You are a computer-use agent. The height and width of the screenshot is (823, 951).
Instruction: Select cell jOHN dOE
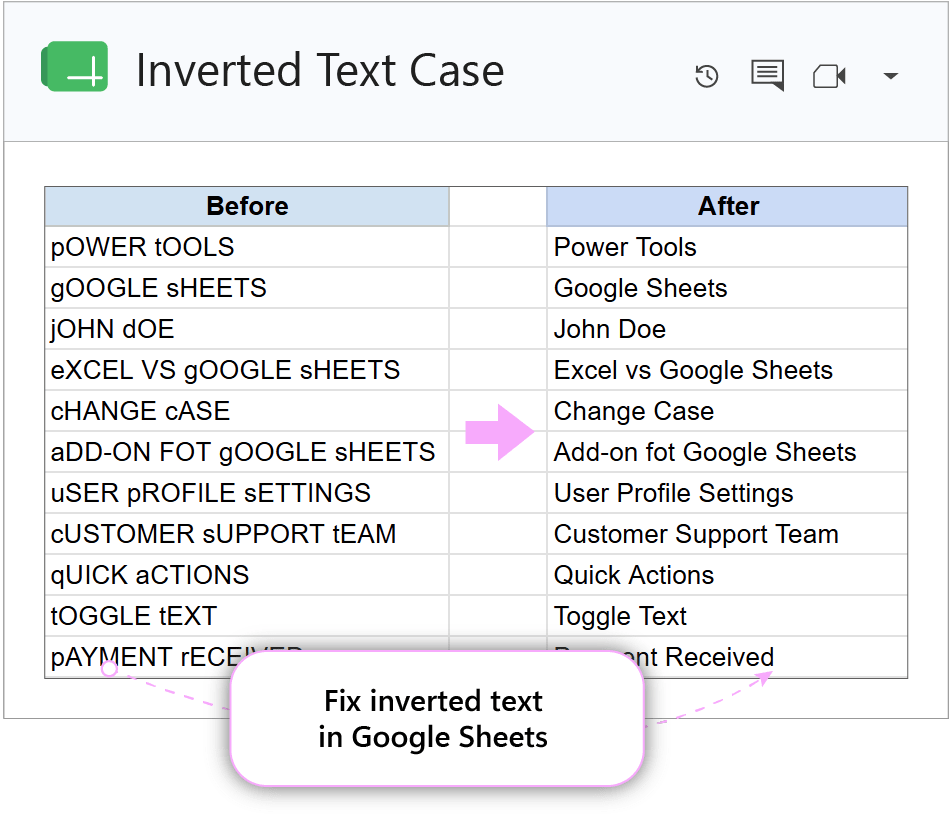click(247, 329)
